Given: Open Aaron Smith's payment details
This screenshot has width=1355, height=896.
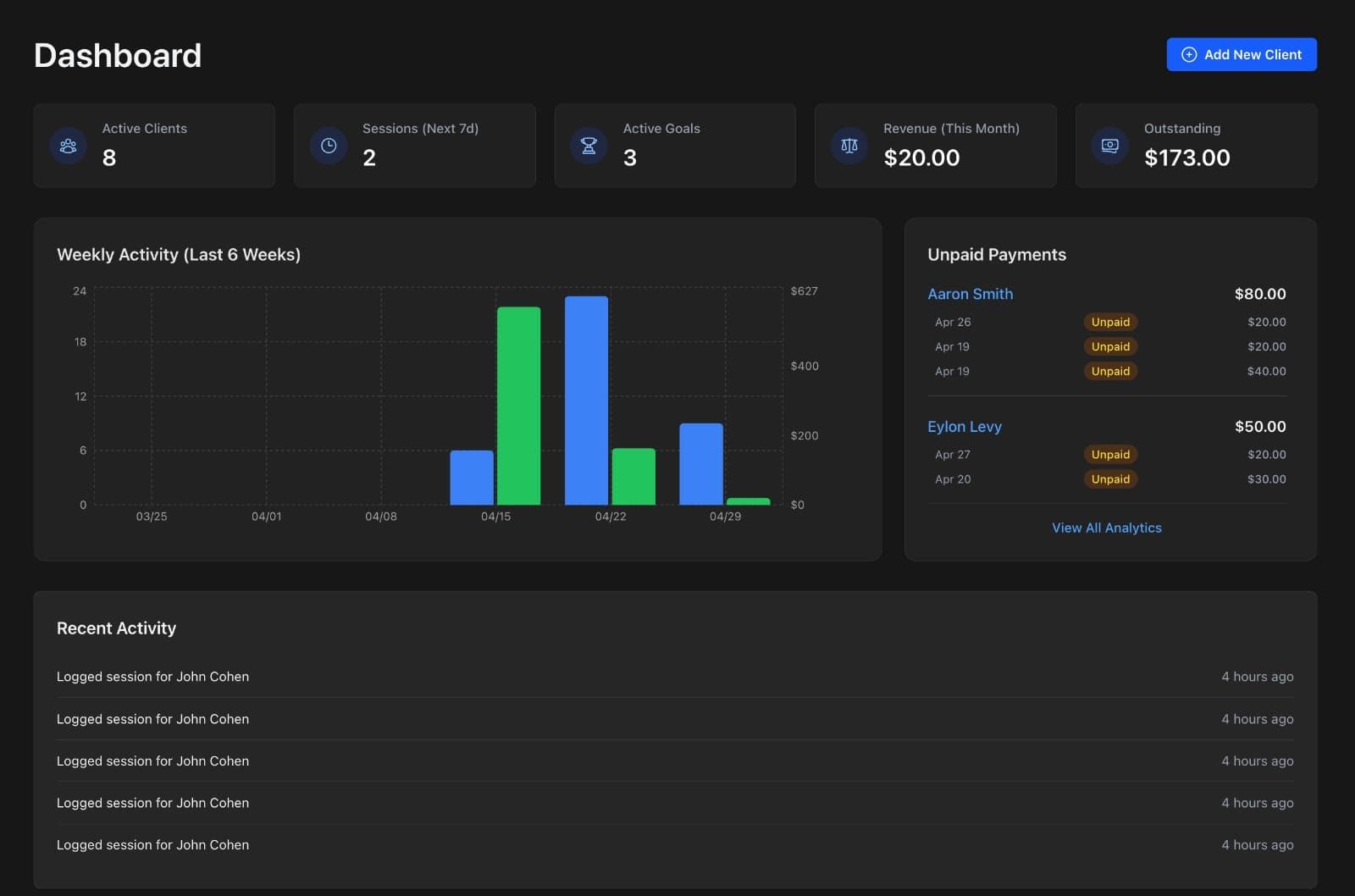Looking at the screenshot, I should [x=970, y=294].
